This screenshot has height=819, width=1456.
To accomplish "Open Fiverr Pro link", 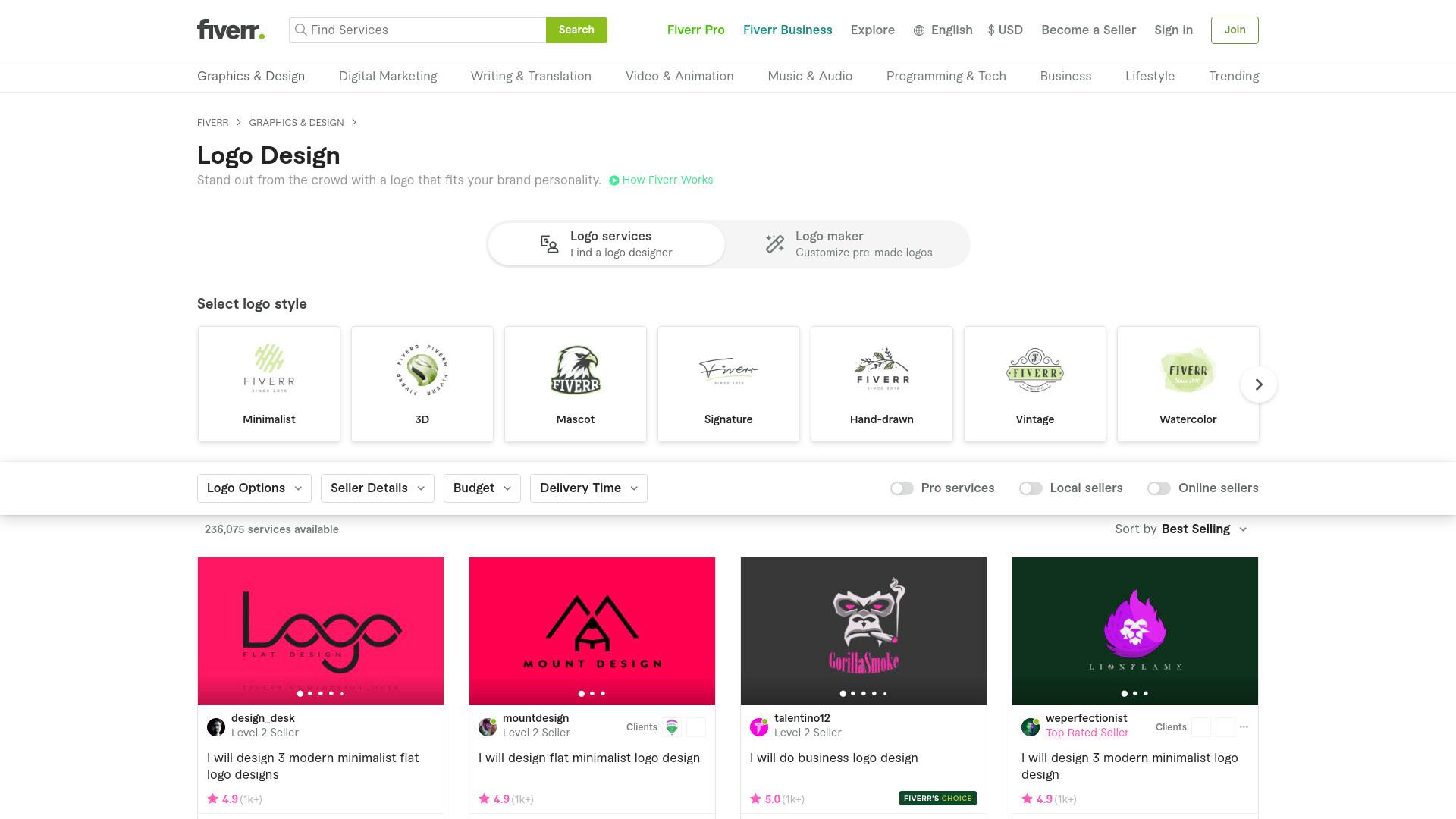I will [x=696, y=30].
